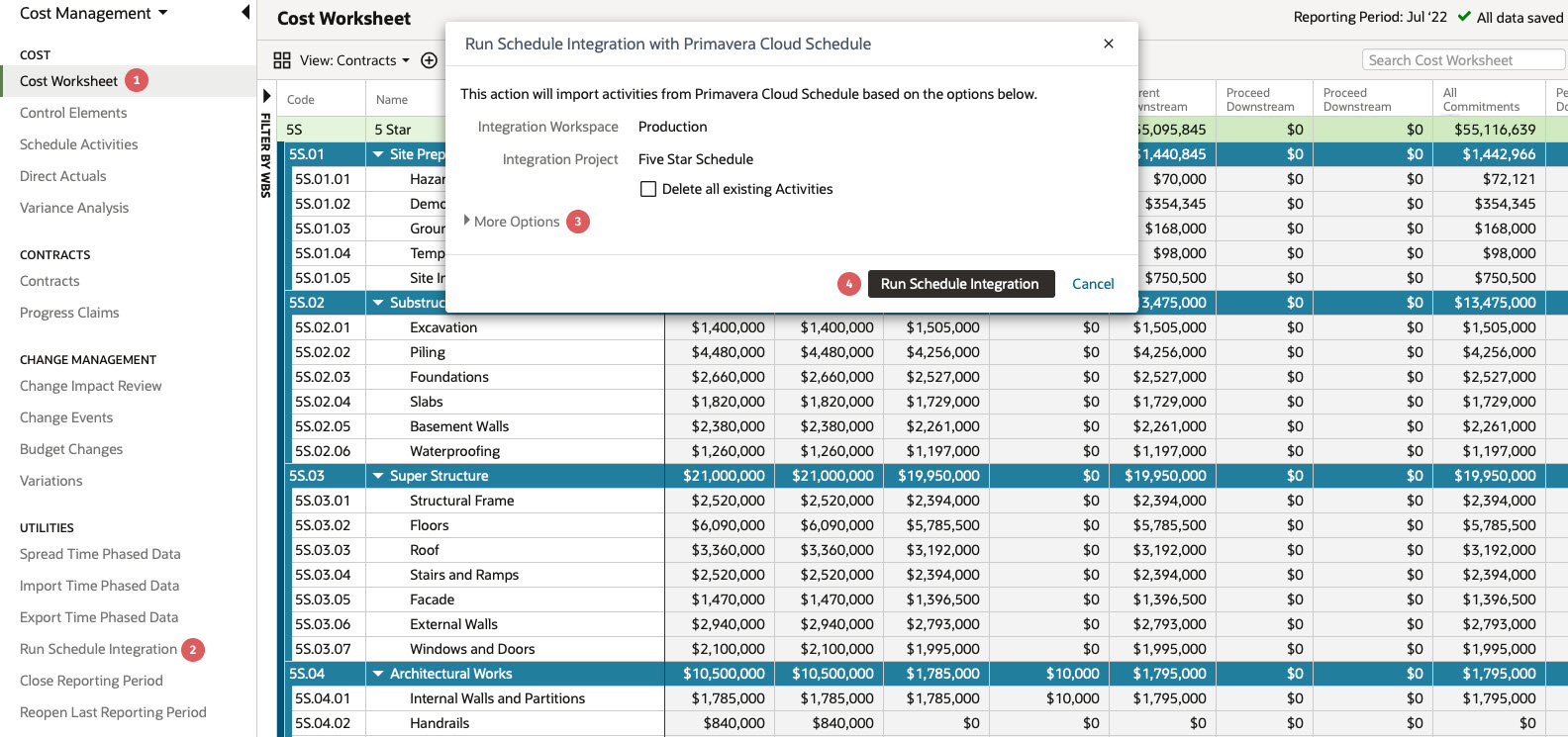Click the Facade row name

(433, 599)
